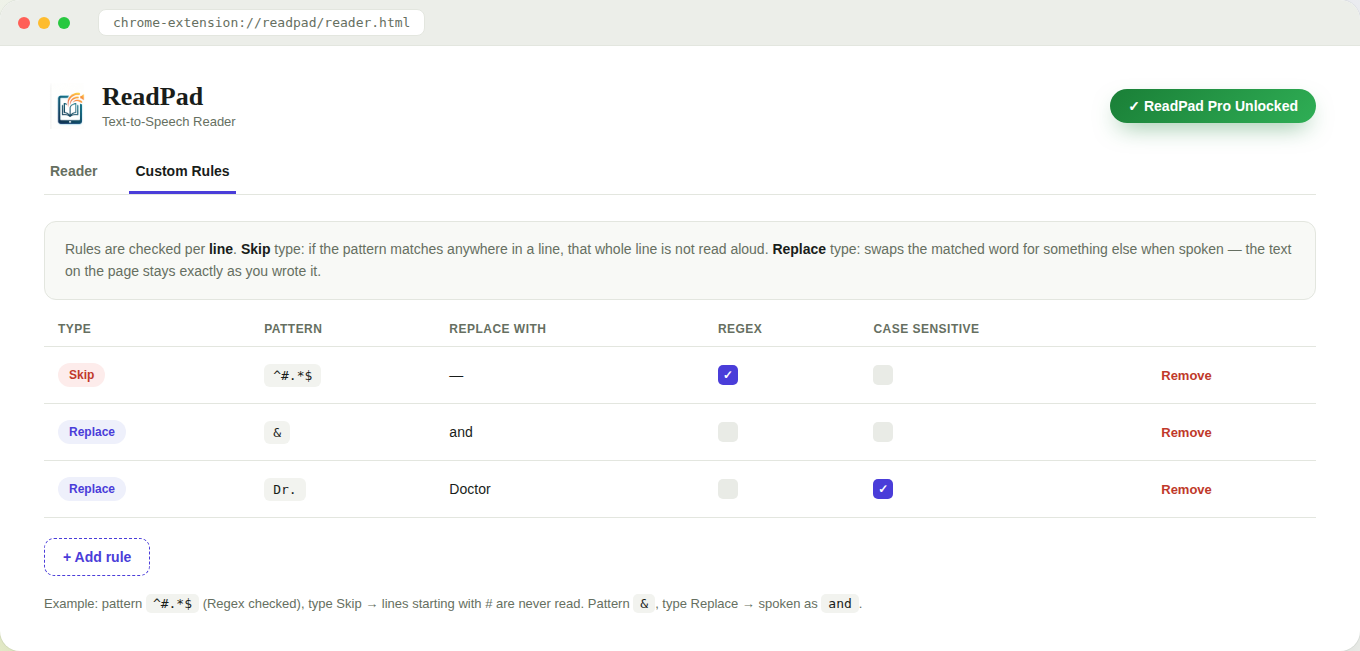
Task: Click the TYPE column header
Action: coord(74,329)
